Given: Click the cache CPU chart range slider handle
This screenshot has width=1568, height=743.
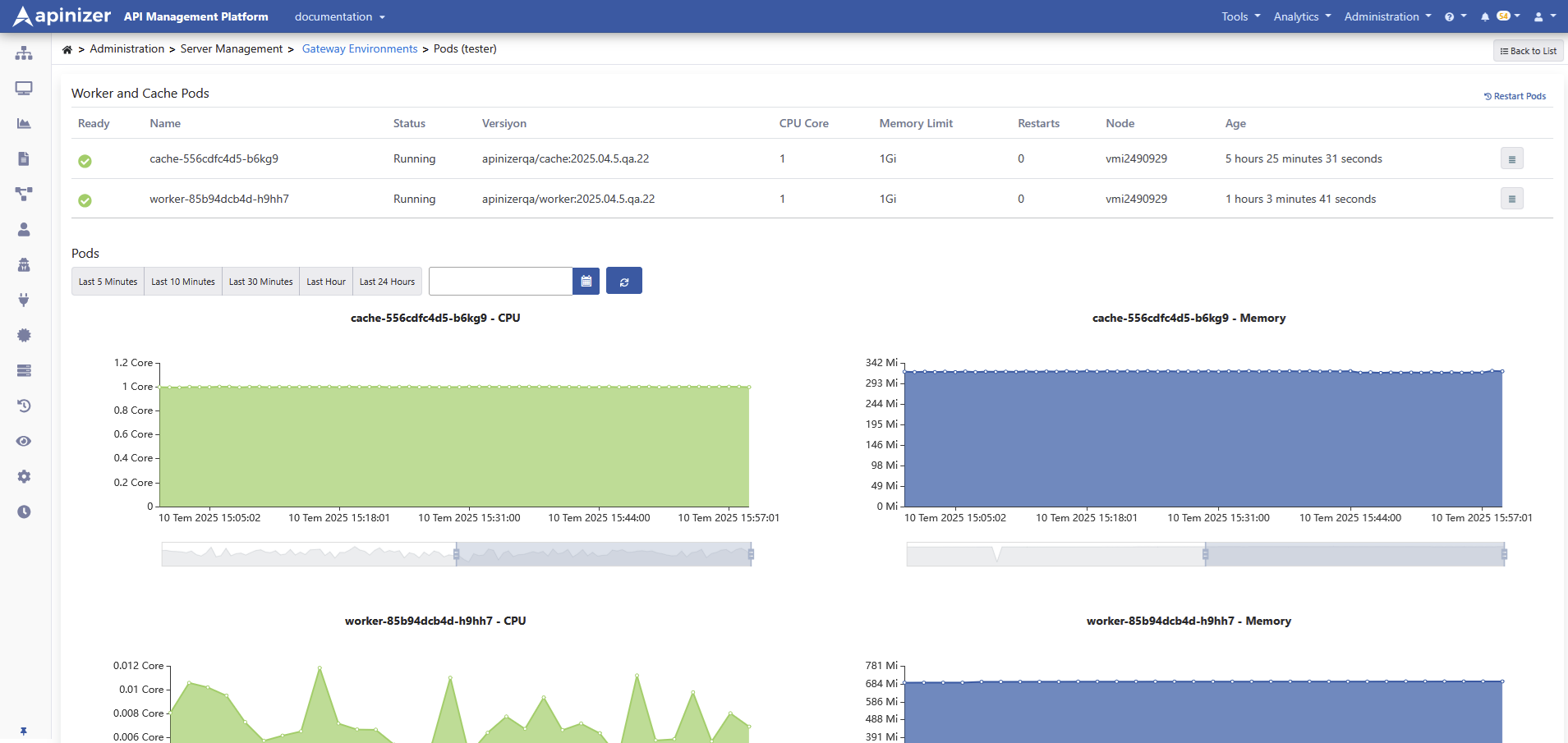Looking at the screenshot, I should pos(457,555).
